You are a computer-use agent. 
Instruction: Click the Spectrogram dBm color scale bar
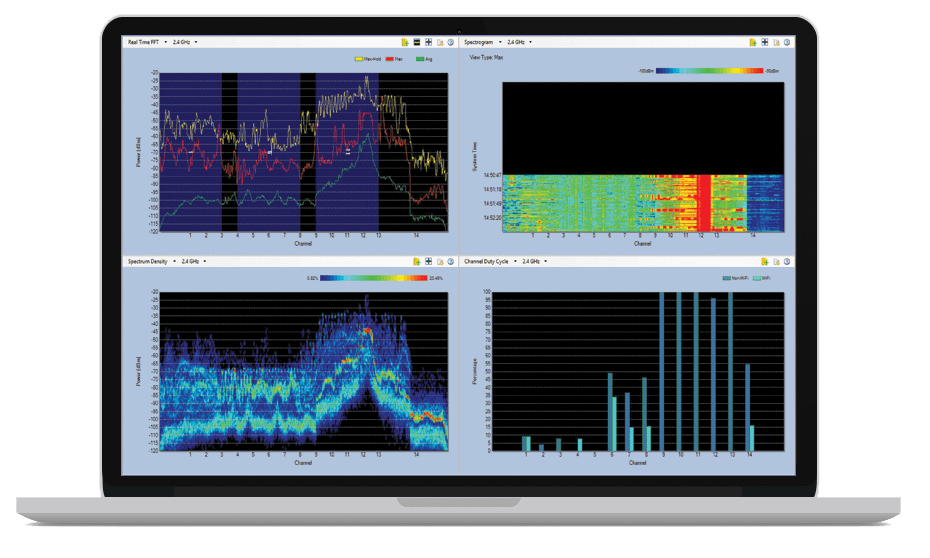click(x=709, y=71)
